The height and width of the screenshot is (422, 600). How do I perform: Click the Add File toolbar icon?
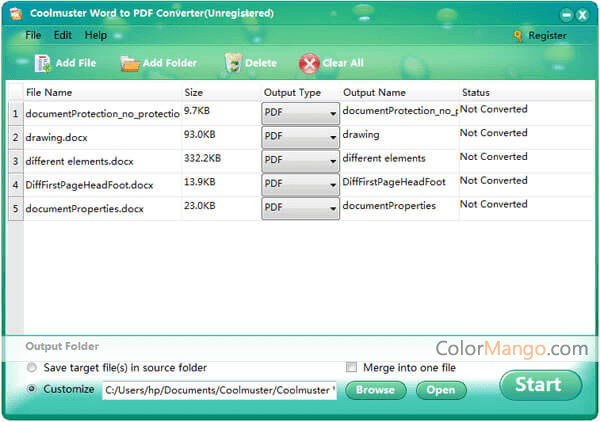click(x=42, y=63)
